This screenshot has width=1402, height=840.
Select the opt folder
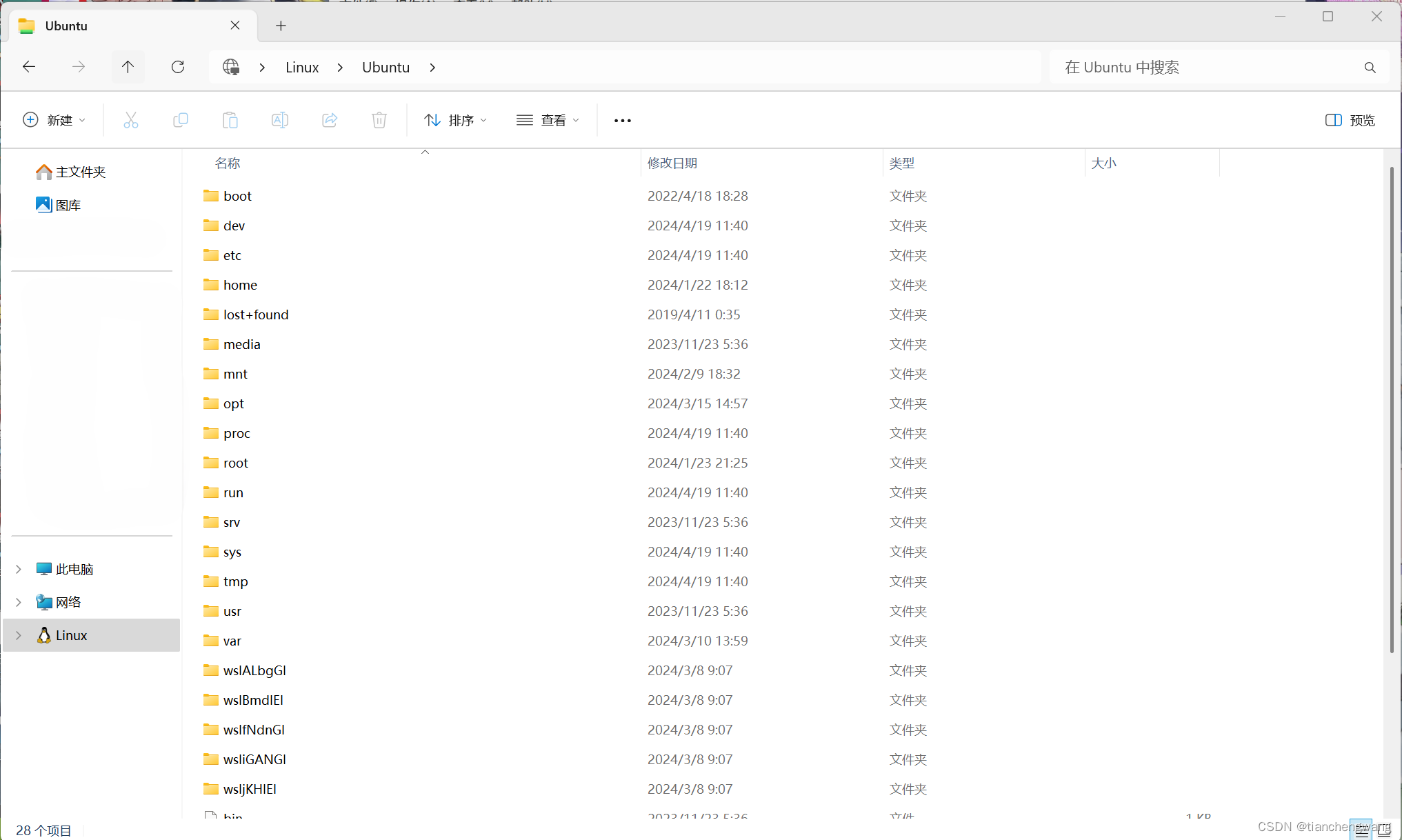(233, 403)
